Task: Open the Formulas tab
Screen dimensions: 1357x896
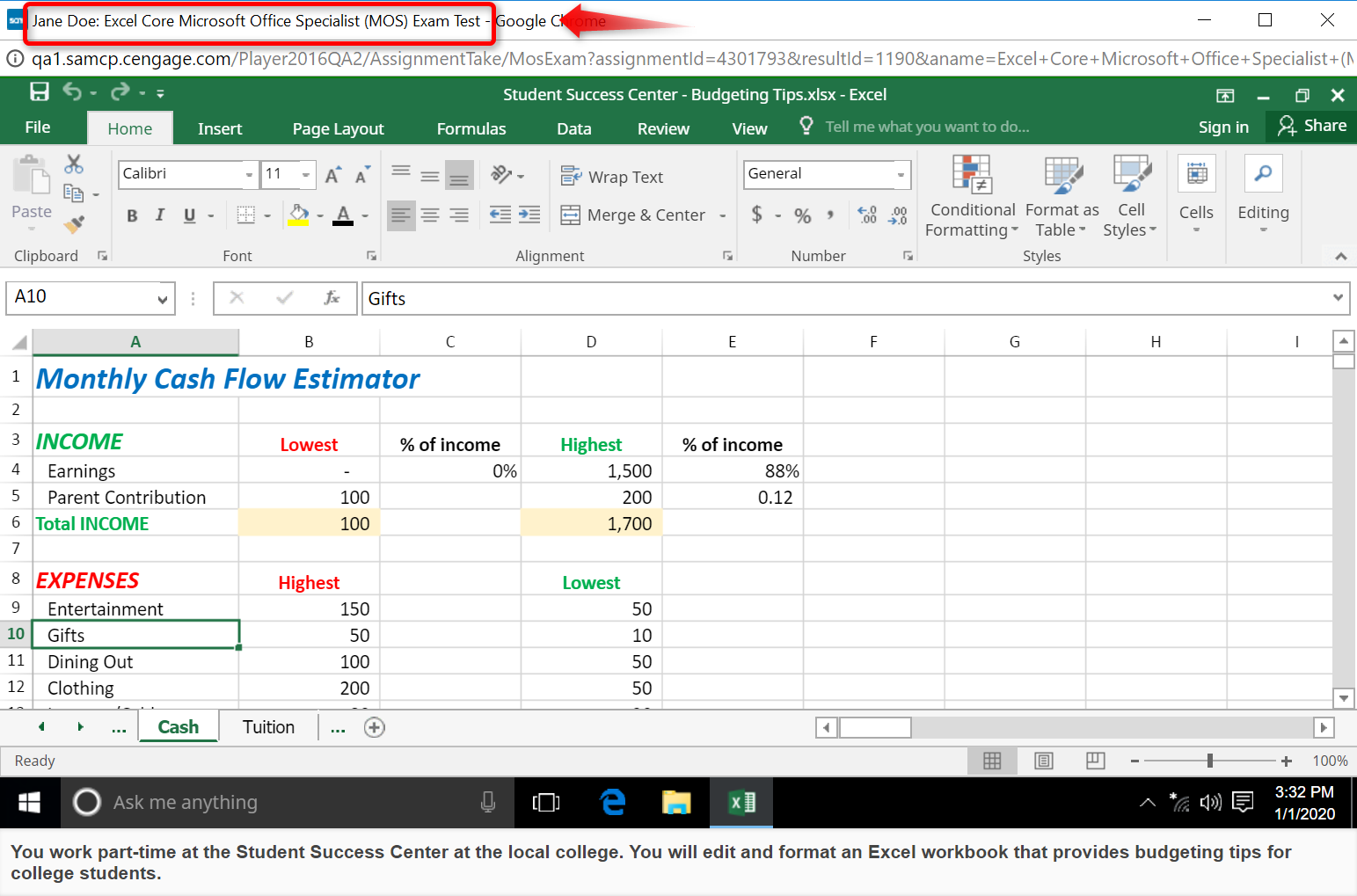Action: (471, 128)
